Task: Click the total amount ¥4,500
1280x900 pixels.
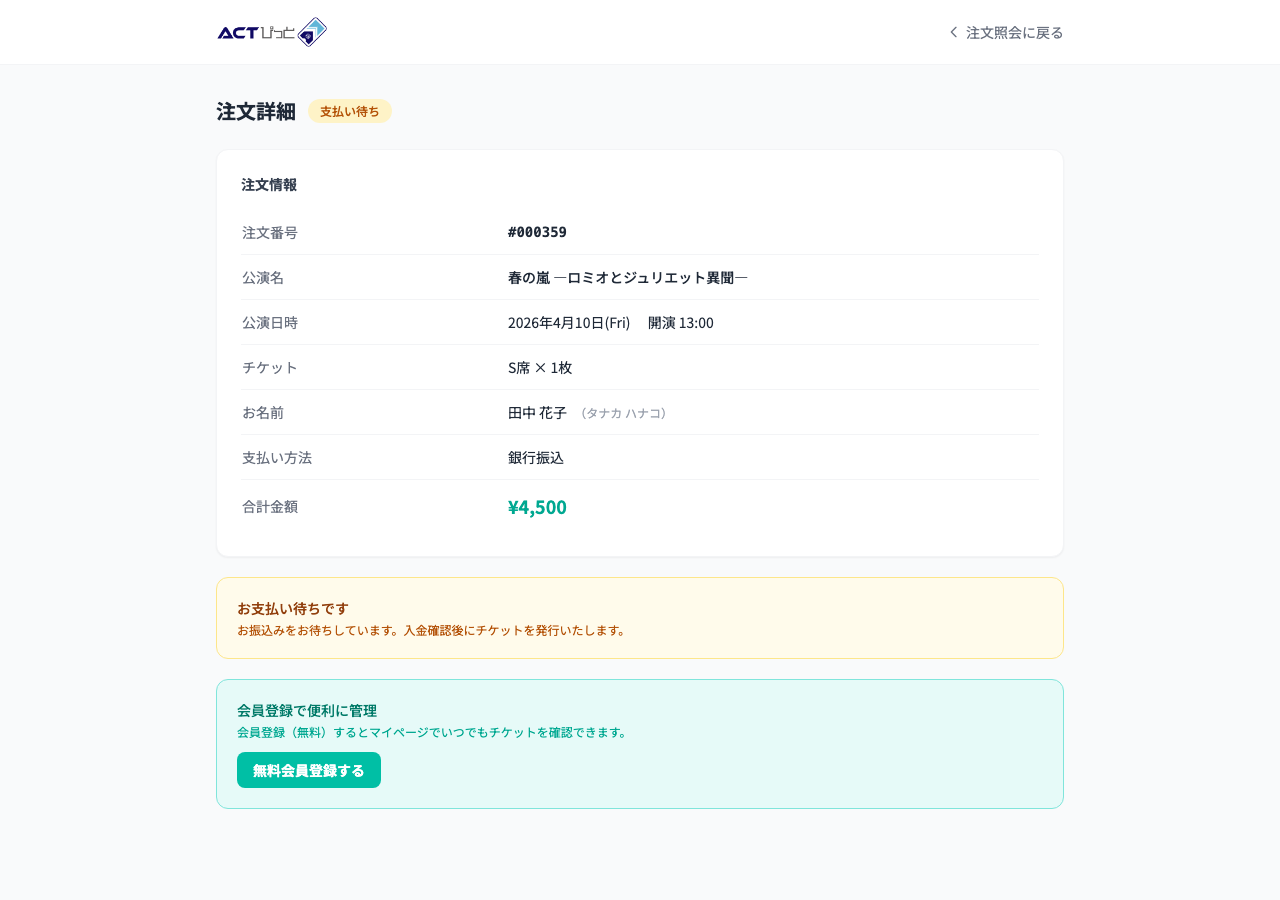Action: click(x=537, y=507)
